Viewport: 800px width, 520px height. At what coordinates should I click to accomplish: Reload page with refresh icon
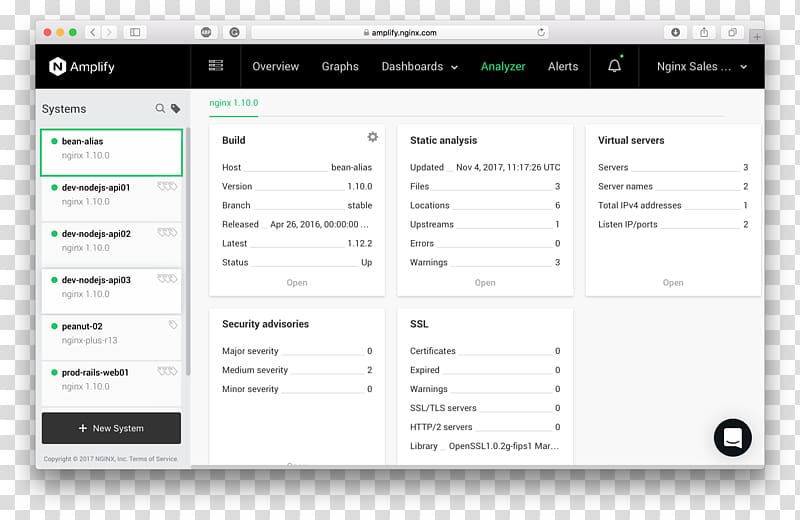tap(541, 32)
